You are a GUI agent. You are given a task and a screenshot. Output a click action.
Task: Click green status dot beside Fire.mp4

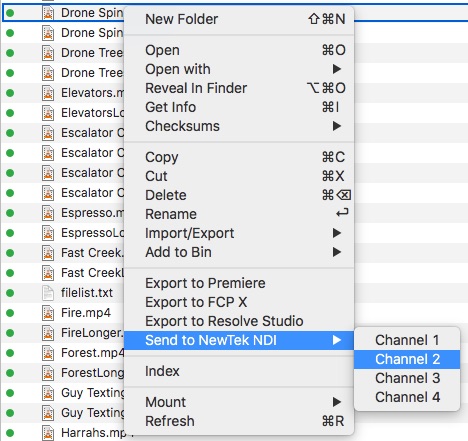10,313
